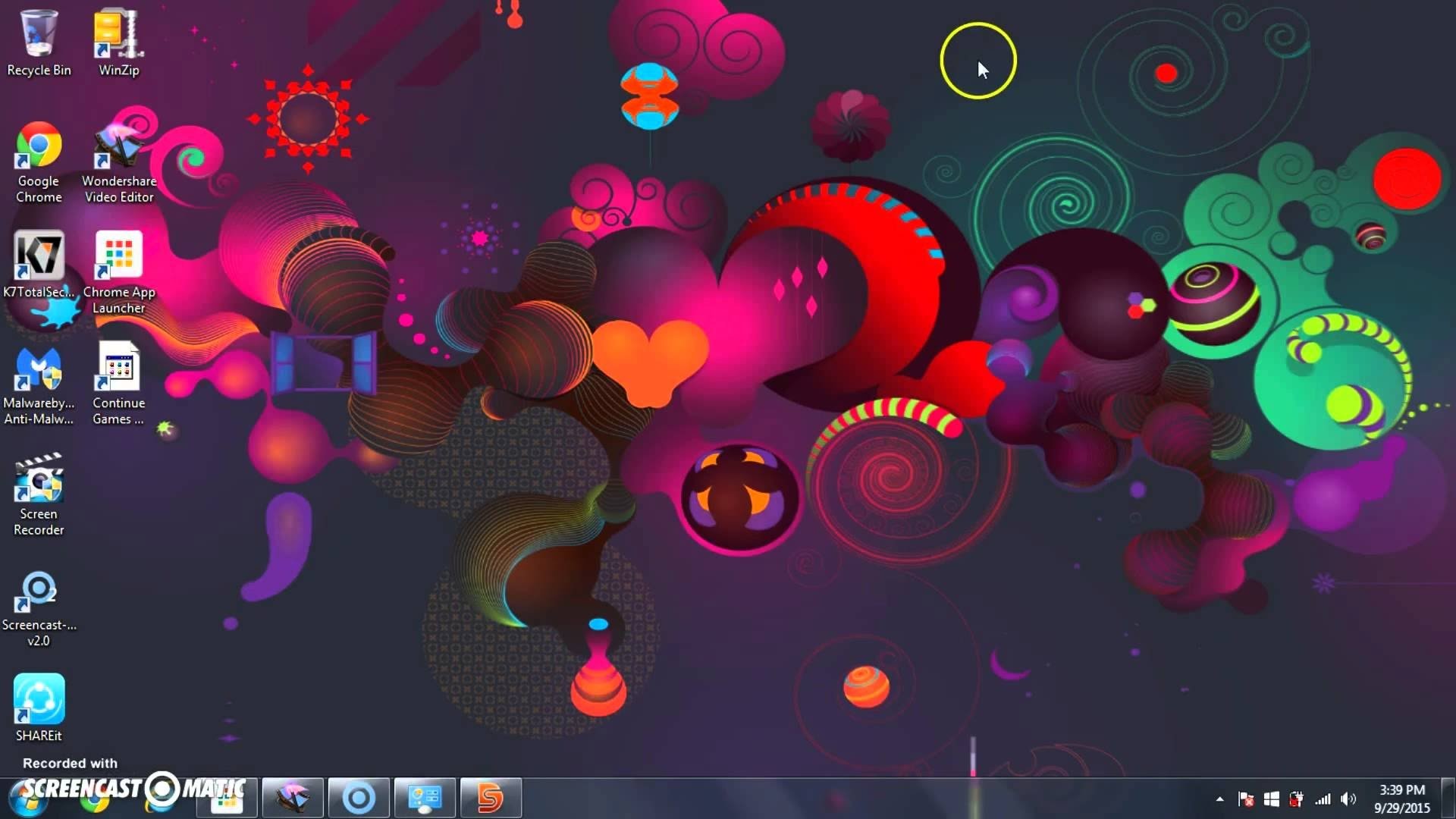Select the SHAREit desktop icon
Screen dimensions: 1456x819
[39, 700]
